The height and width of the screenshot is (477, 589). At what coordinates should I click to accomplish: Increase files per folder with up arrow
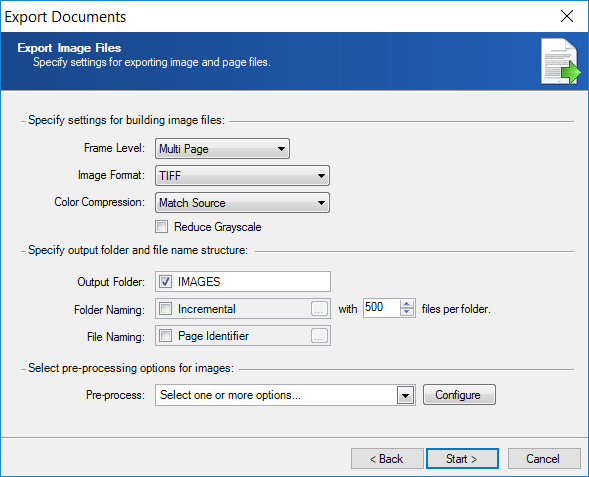click(x=407, y=304)
